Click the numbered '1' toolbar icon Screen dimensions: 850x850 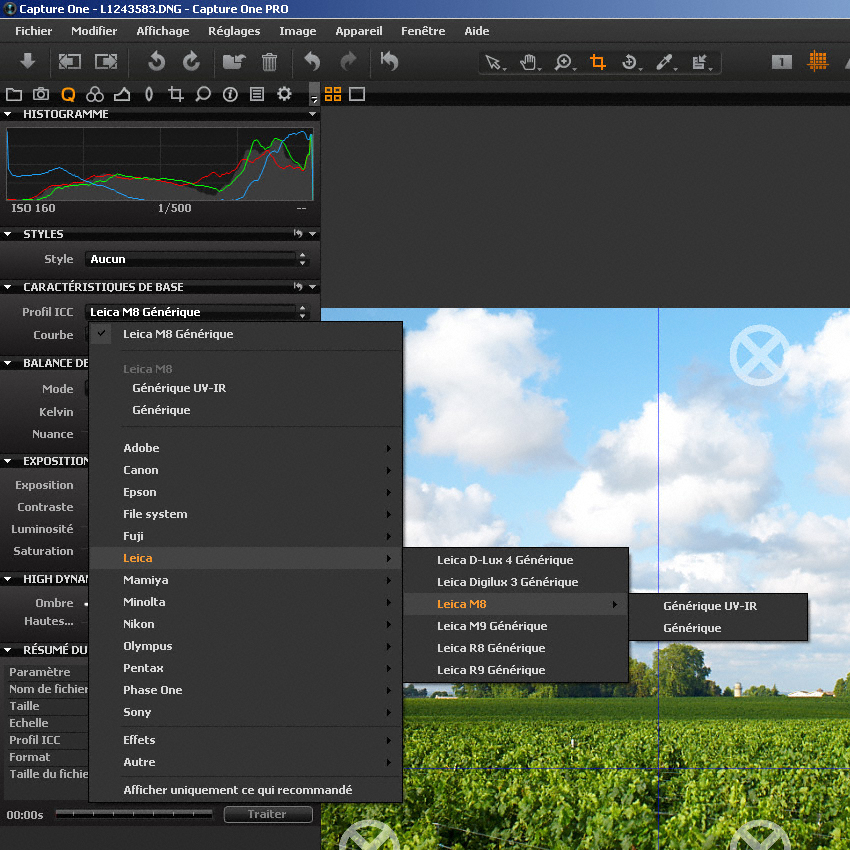pyautogui.click(x=782, y=62)
